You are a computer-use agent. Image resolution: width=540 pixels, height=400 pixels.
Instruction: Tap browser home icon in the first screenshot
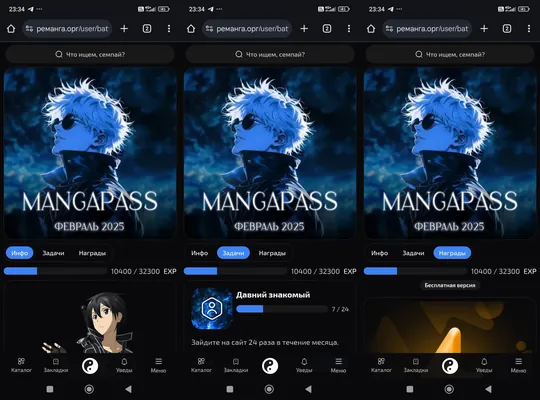[11, 29]
